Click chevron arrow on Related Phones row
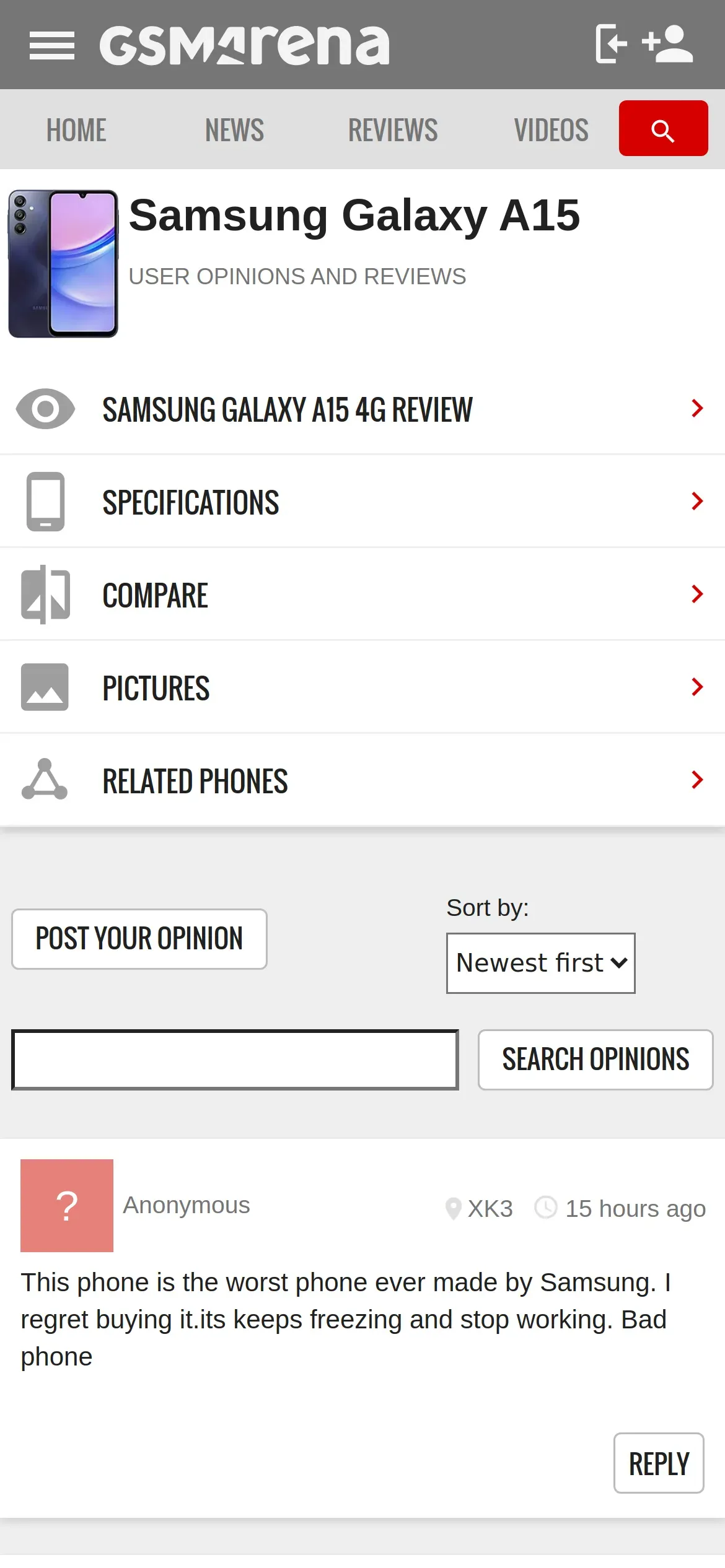The image size is (725, 1568). [698, 780]
